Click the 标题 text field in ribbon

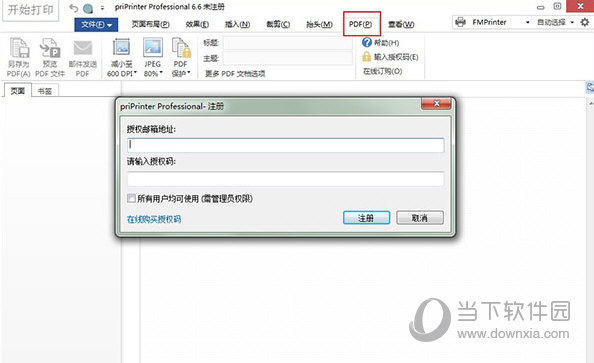[x=288, y=43]
